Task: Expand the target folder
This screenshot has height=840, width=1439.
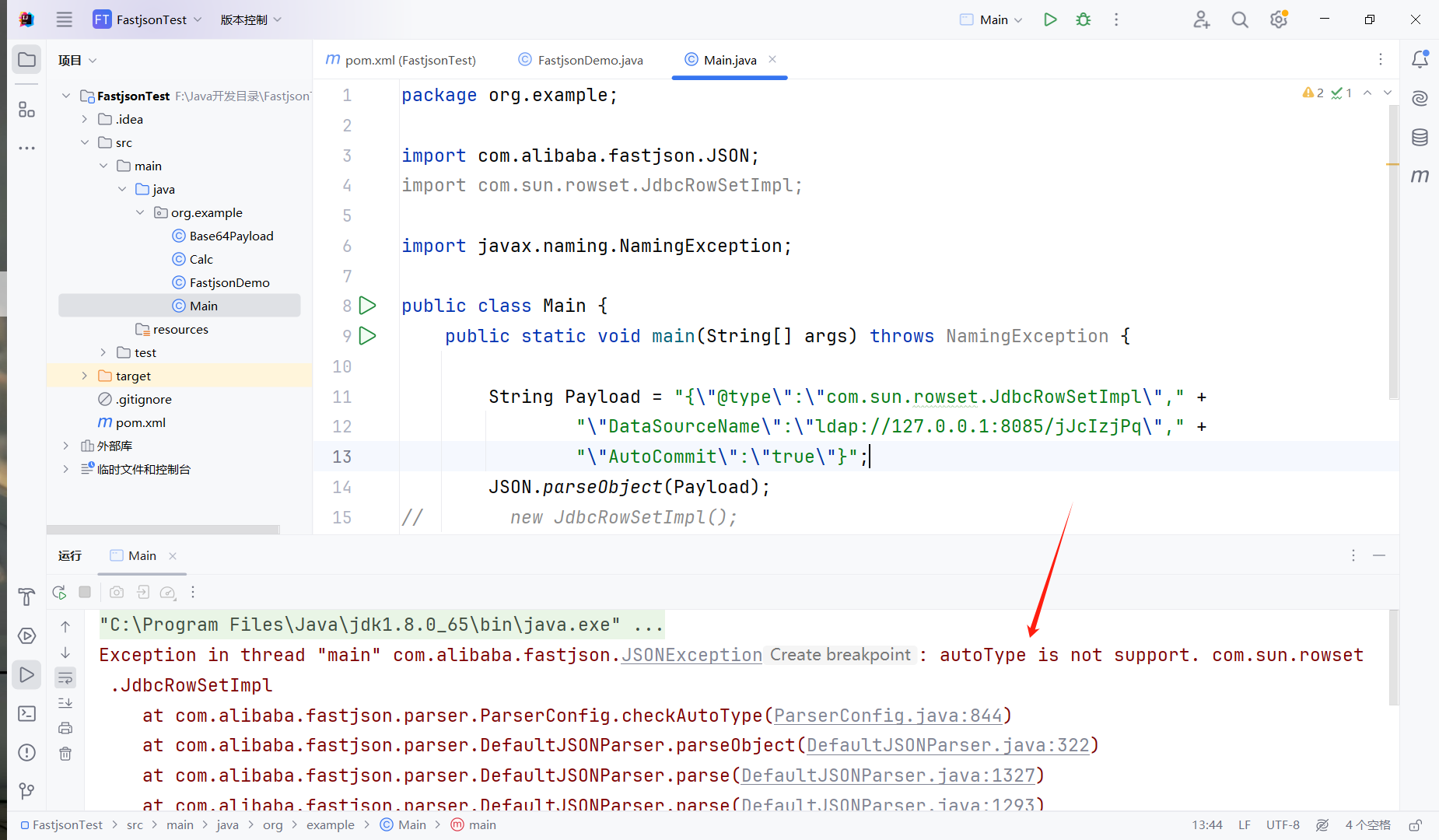Action: 85,376
